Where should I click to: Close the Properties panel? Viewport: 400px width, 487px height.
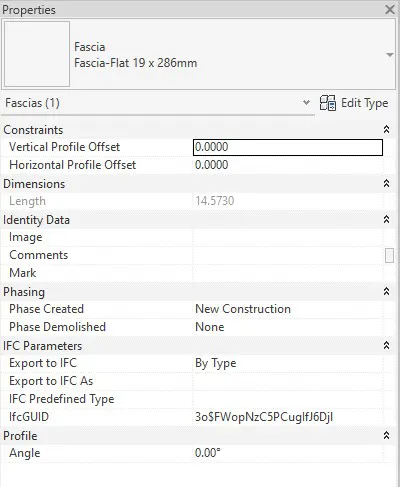(389, 9)
